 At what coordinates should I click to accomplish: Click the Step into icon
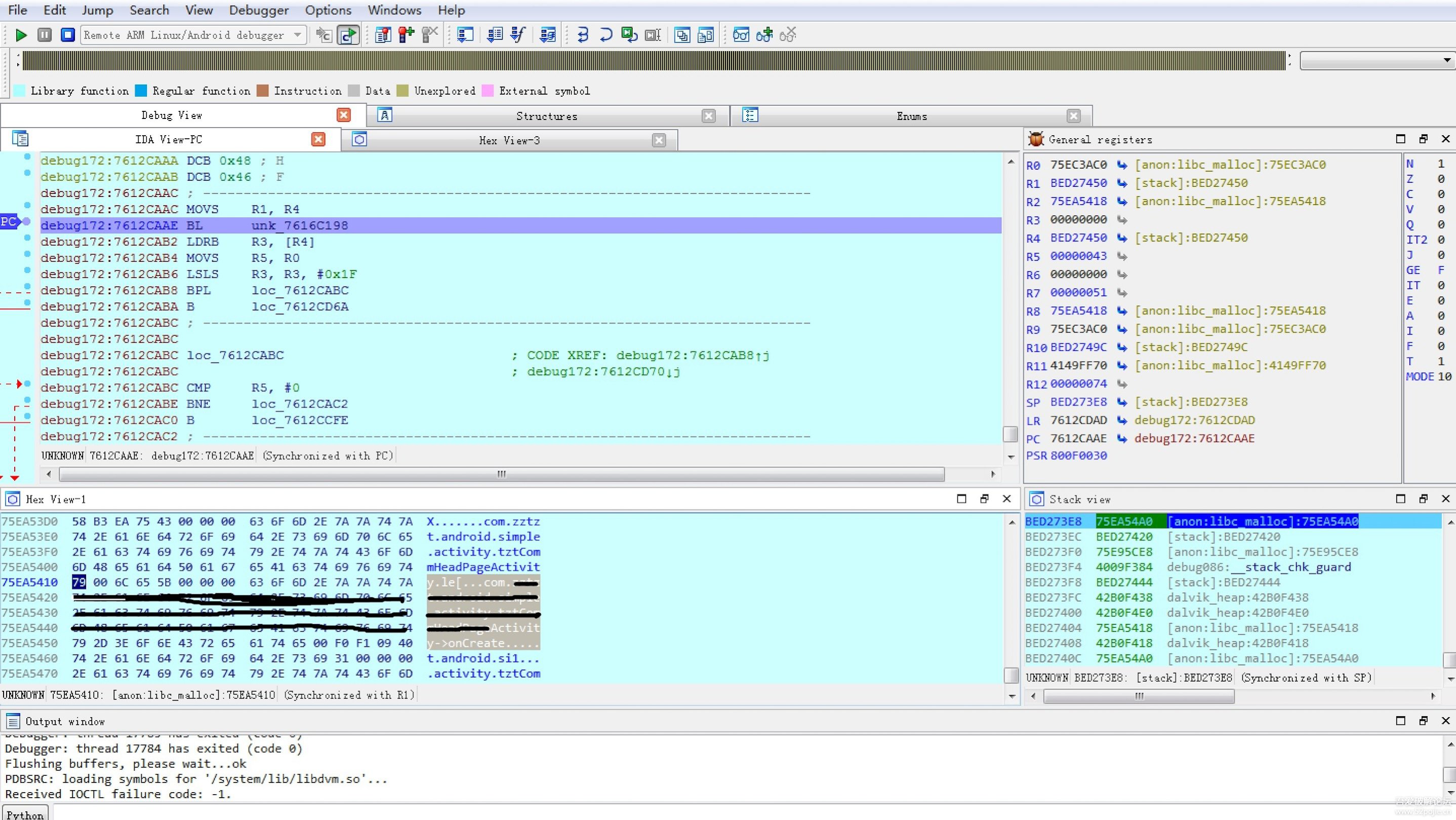tap(582, 35)
